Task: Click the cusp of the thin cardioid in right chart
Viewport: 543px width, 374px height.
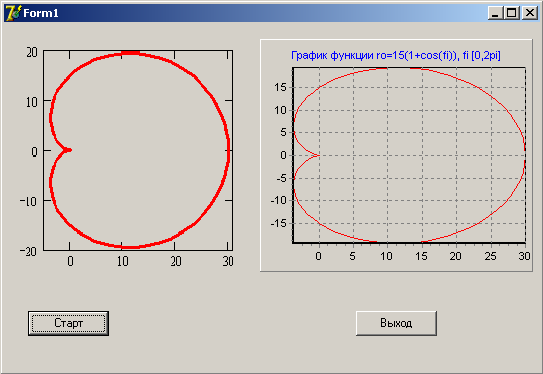Action: pyautogui.click(x=319, y=155)
